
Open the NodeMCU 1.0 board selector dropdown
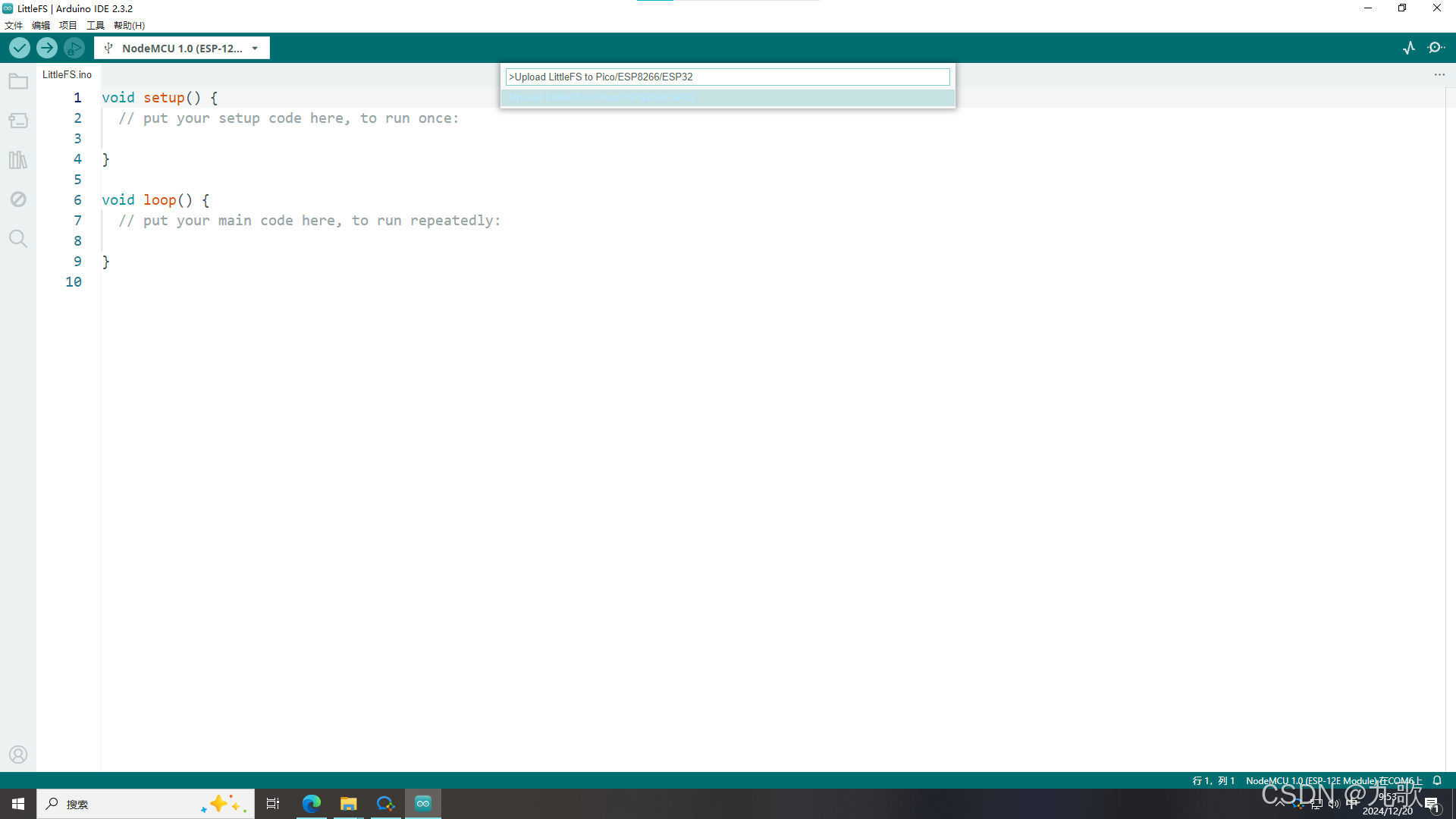[x=182, y=48]
